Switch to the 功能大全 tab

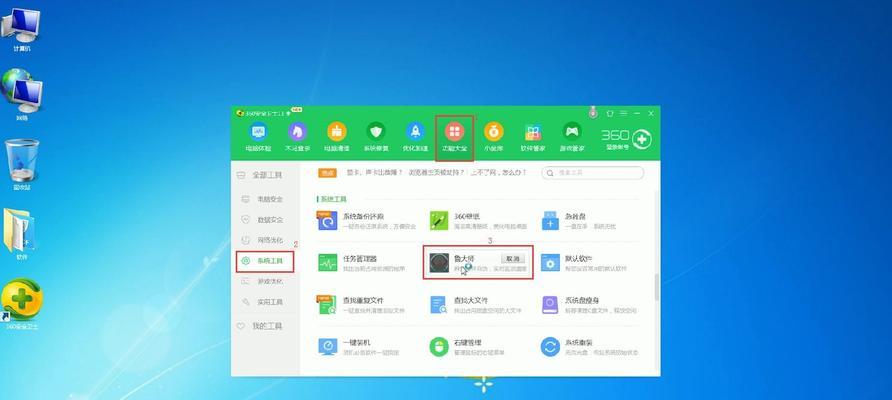(x=454, y=137)
